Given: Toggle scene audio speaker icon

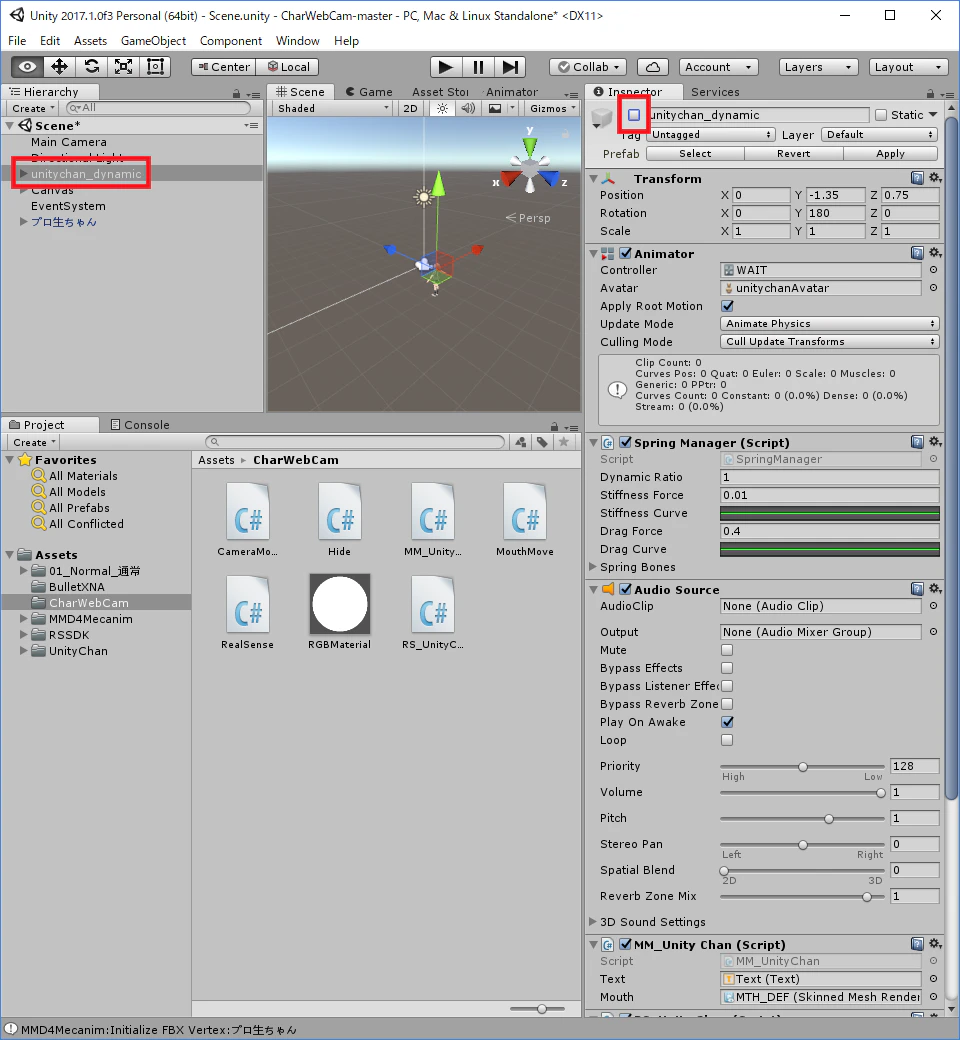Looking at the screenshot, I should 468,108.
